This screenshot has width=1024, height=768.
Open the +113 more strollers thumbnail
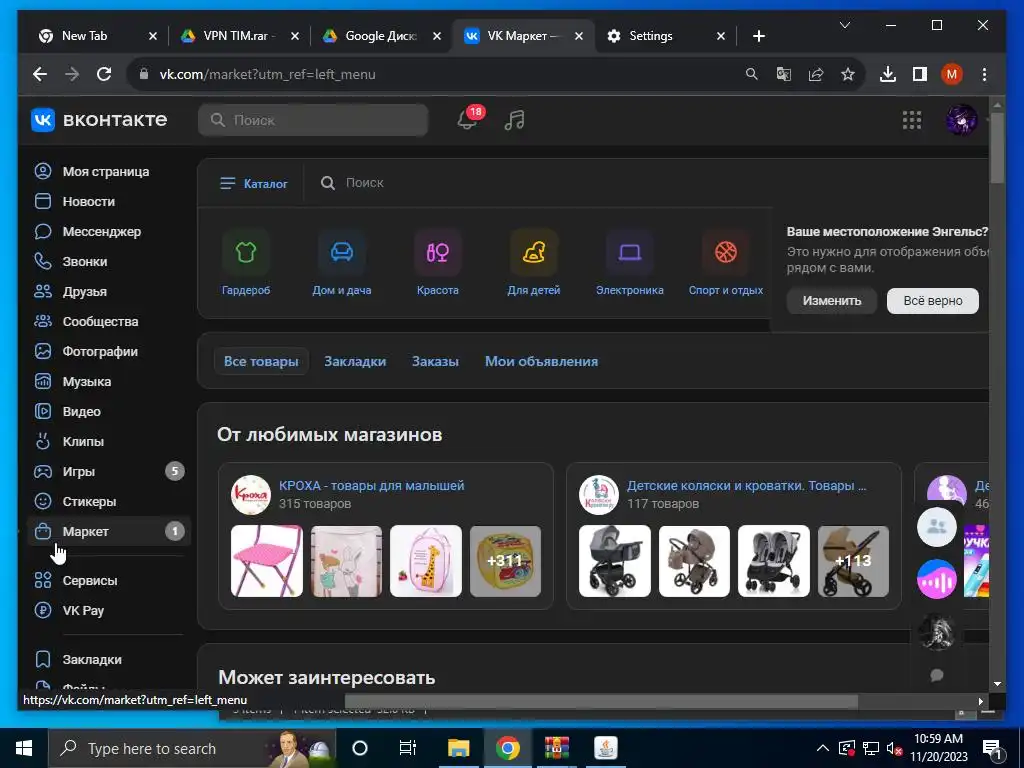pos(853,561)
